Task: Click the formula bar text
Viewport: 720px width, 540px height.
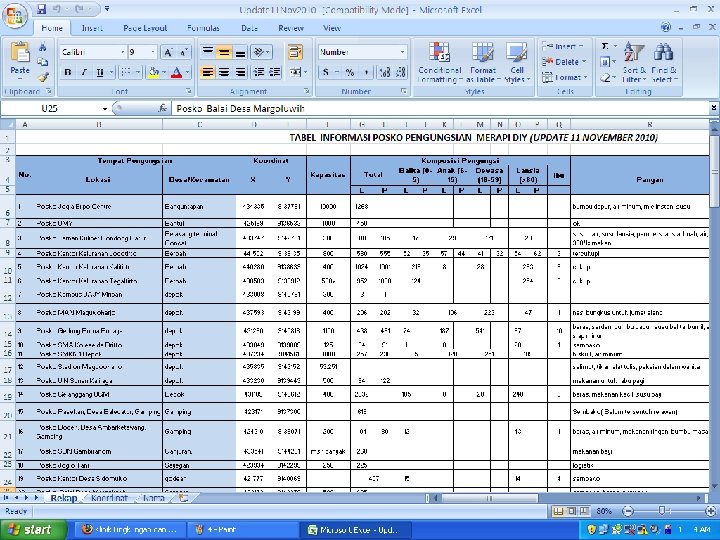Action: (x=240, y=108)
